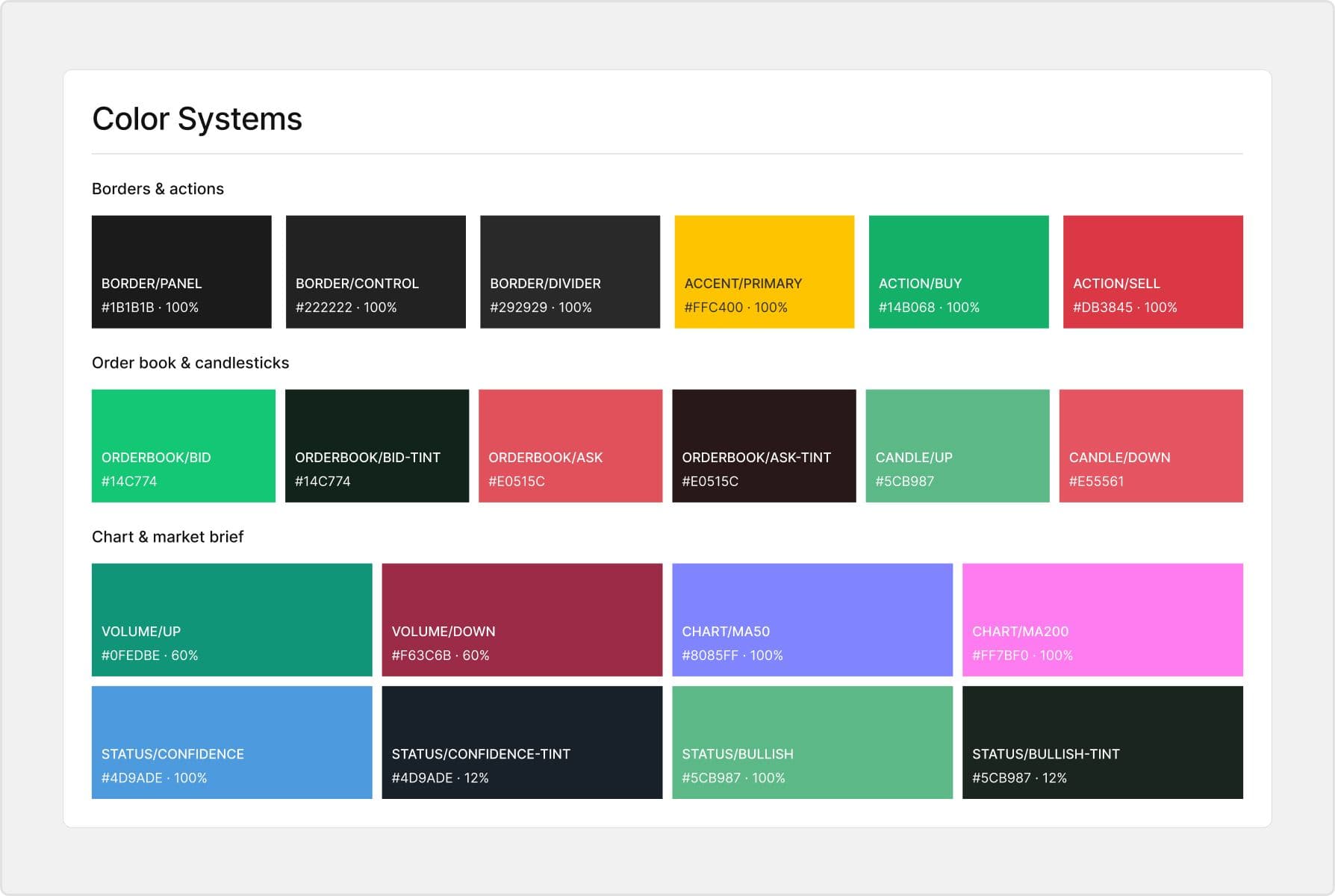The image size is (1335, 896).
Task: Click the Chart & market brief label
Action: (x=167, y=537)
